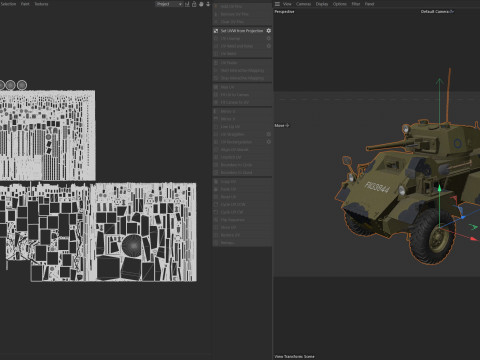
Task: Click the middle round button above the UV canvas
Action: coord(10,85)
